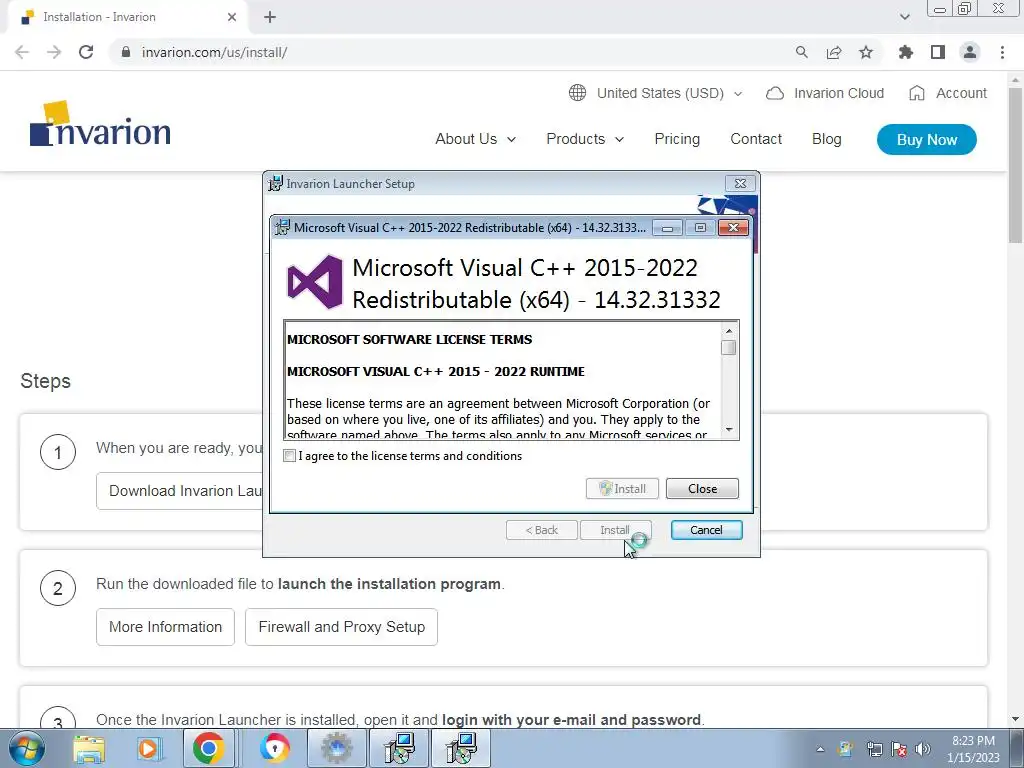This screenshot has height=768, width=1024.
Task: Go to Account page
Action: [x=948, y=93]
